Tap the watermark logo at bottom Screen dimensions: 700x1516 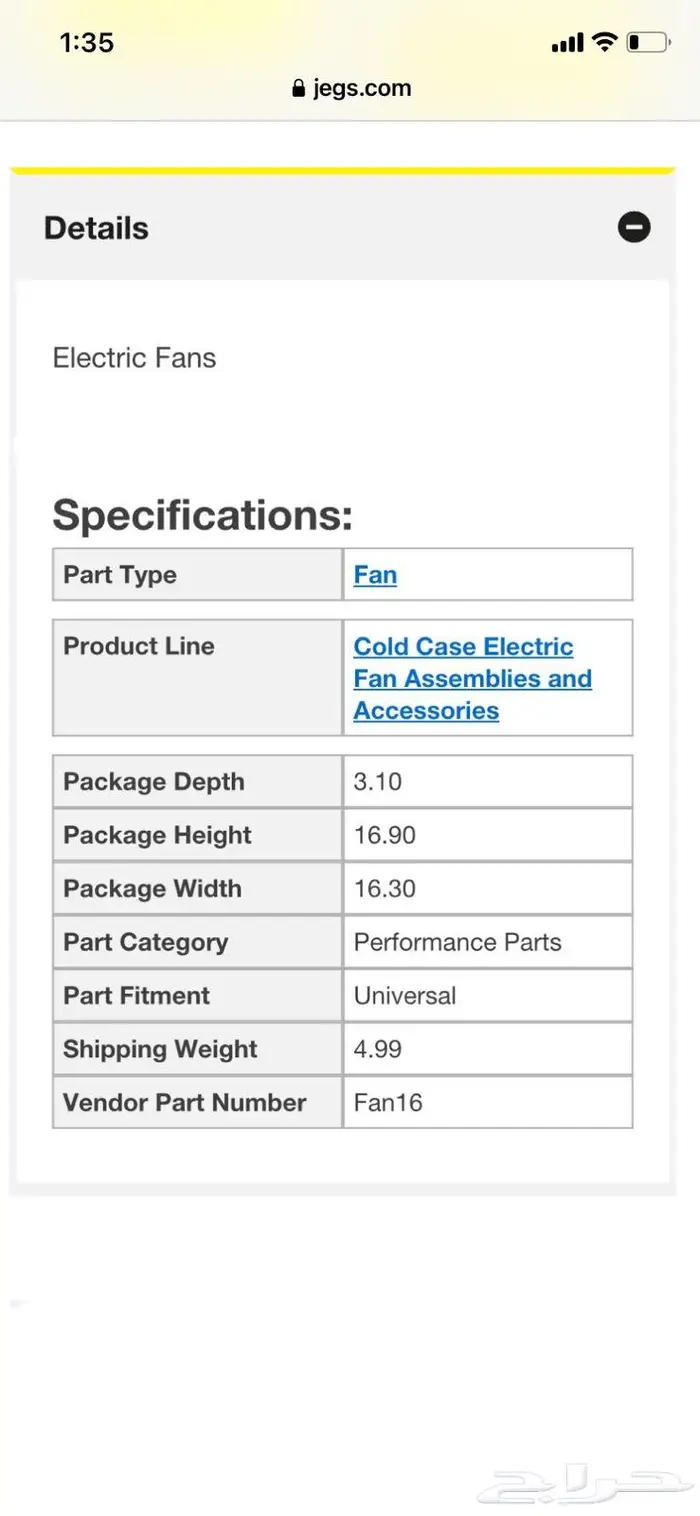pos(584,1484)
